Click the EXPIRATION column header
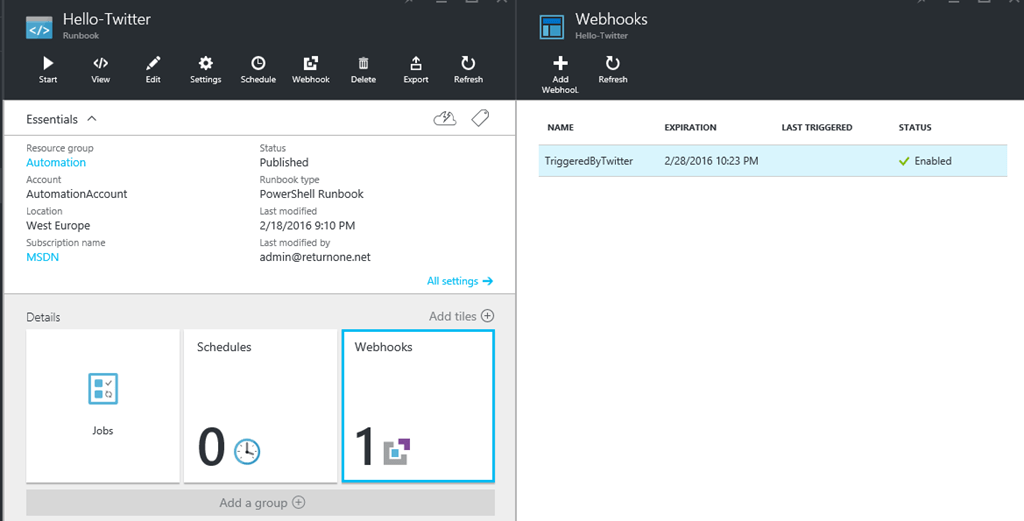 pyautogui.click(x=690, y=127)
